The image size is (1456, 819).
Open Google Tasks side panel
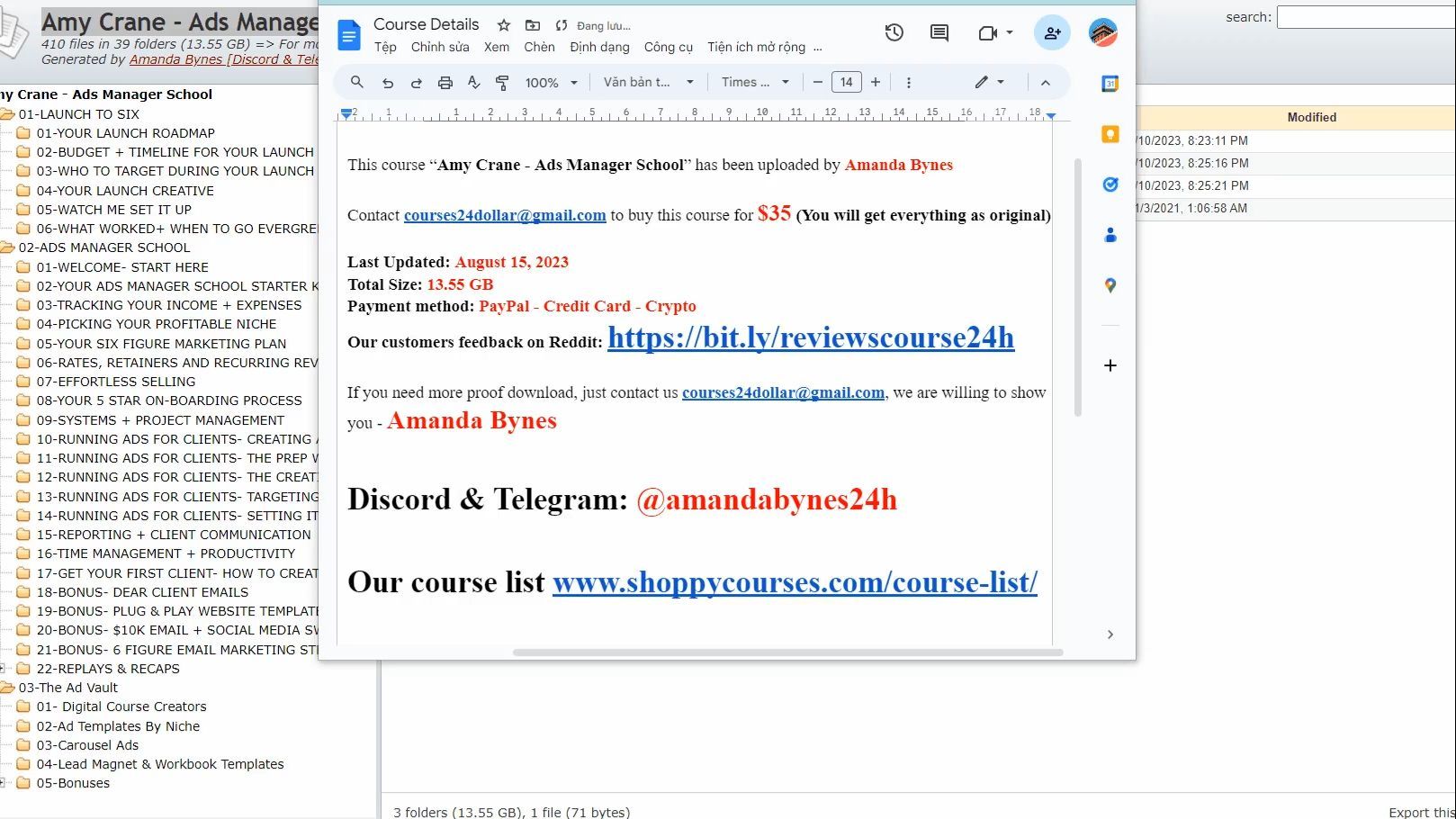coord(1110,184)
